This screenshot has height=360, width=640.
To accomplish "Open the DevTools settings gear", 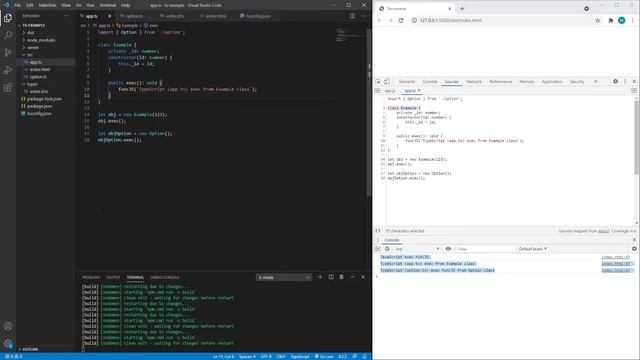I will tap(616, 82).
